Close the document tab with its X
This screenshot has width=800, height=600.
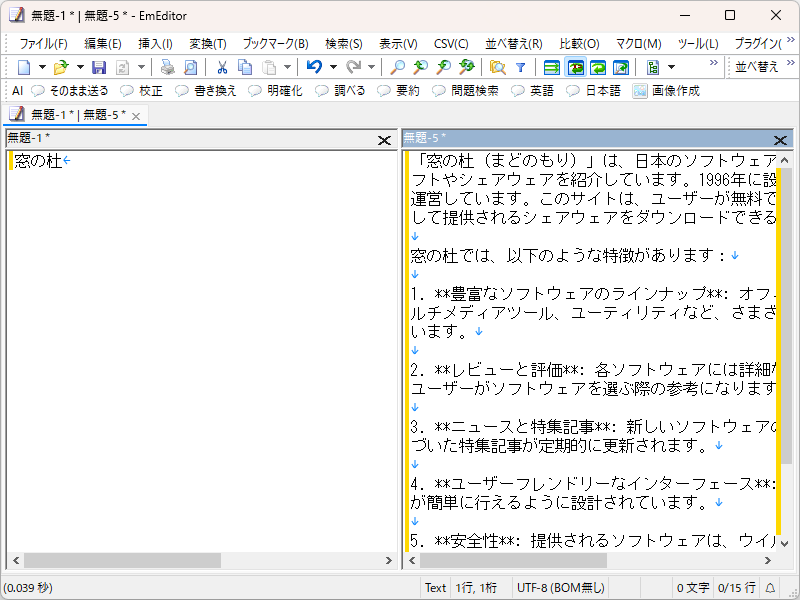[136, 116]
